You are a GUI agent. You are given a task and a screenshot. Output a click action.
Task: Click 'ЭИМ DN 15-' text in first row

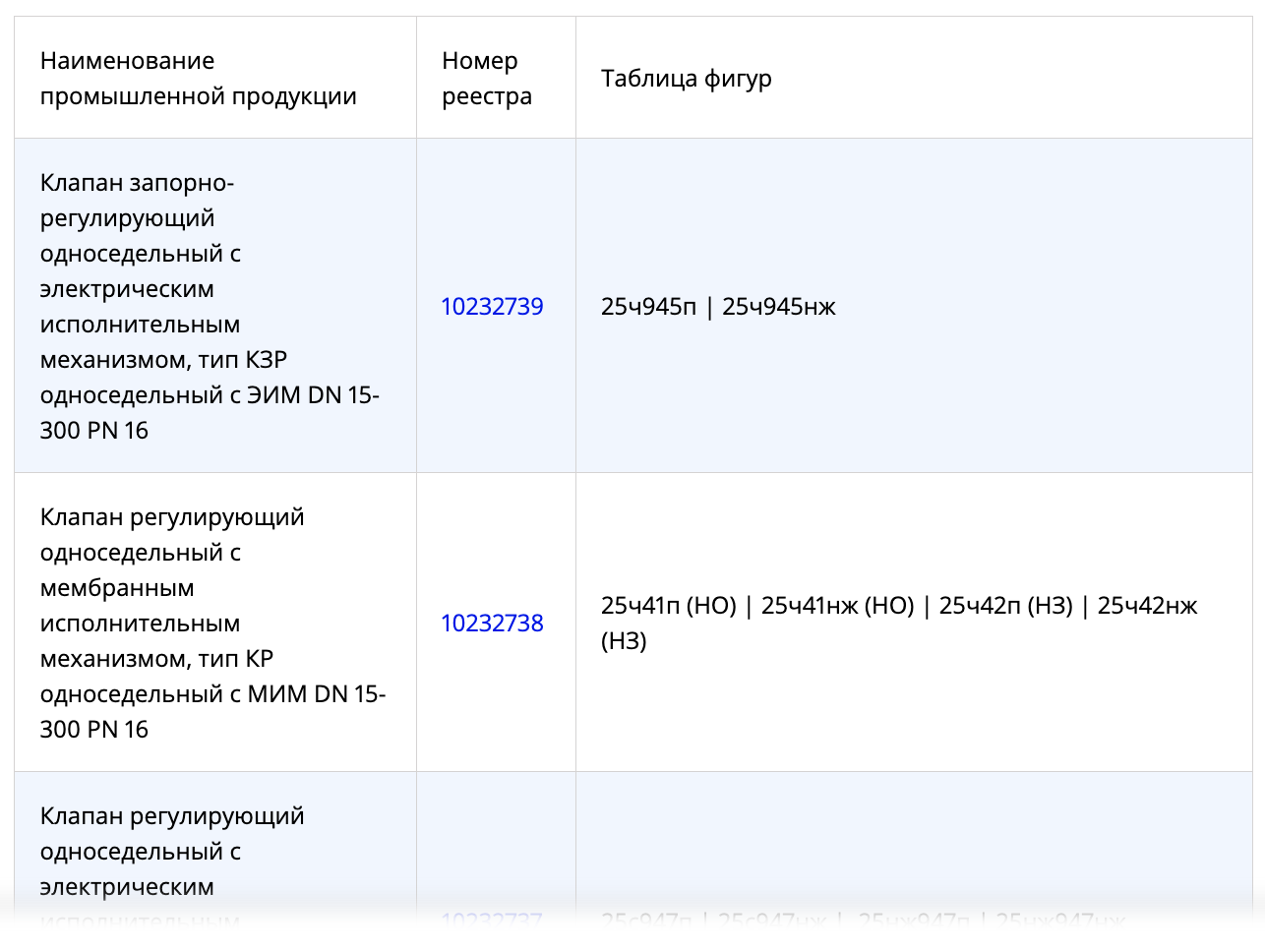(313, 394)
